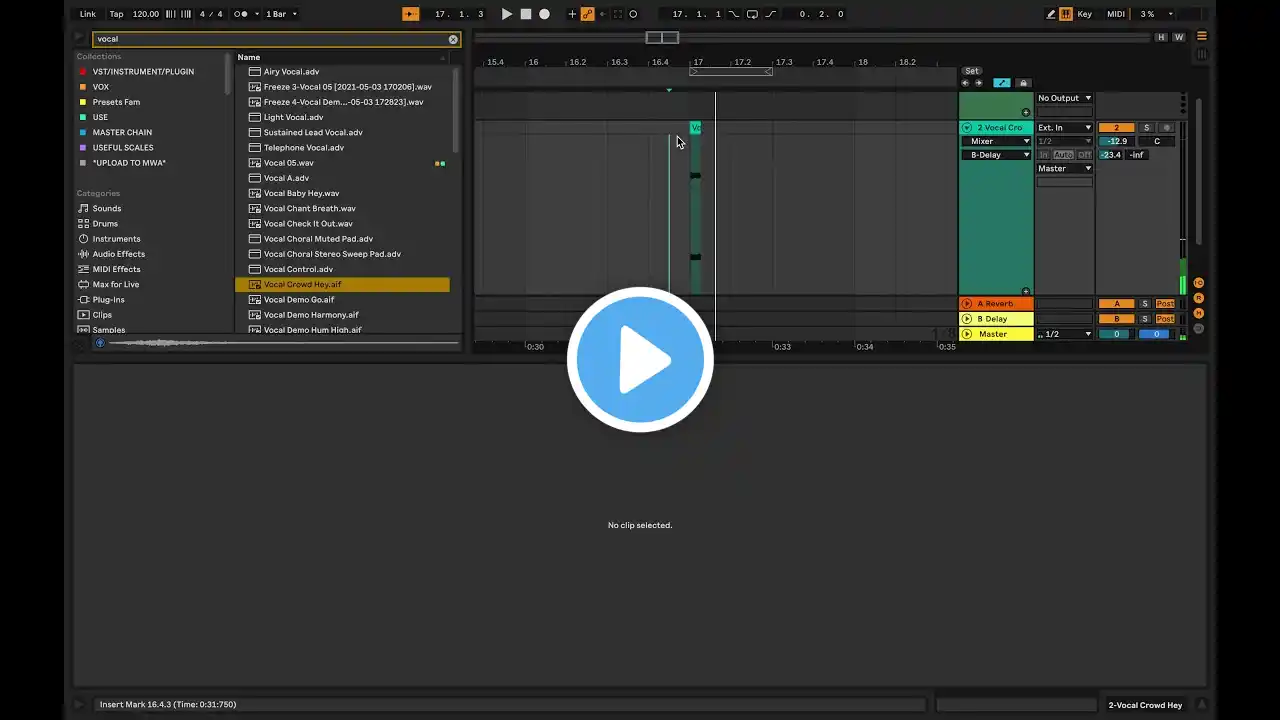This screenshot has height=720, width=1280.
Task: Enable Draw Mode pencil icon
Action: [x=1051, y=14]
